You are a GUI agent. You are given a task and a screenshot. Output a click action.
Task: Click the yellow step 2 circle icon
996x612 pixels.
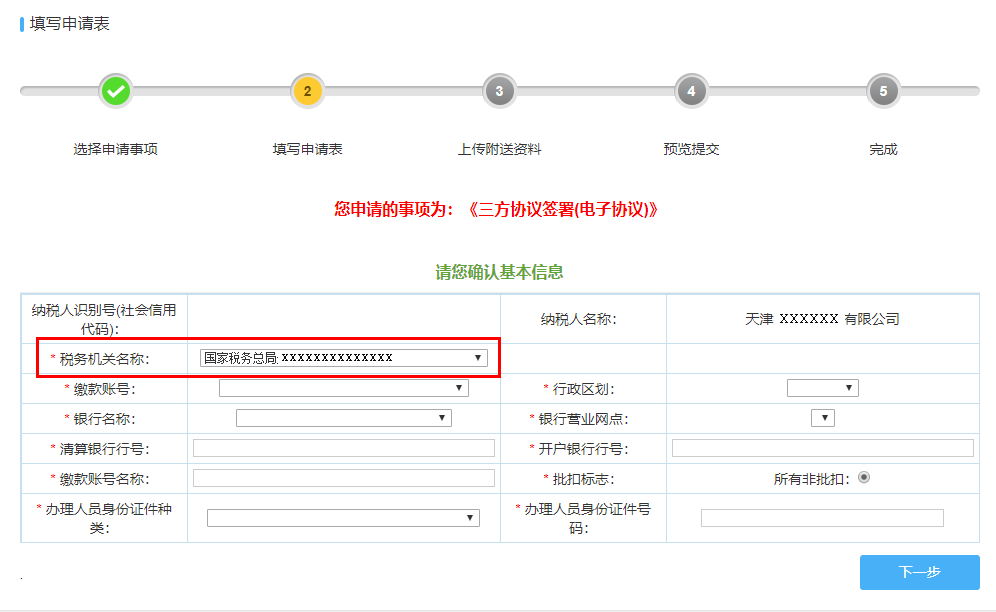tap(308, 91)
